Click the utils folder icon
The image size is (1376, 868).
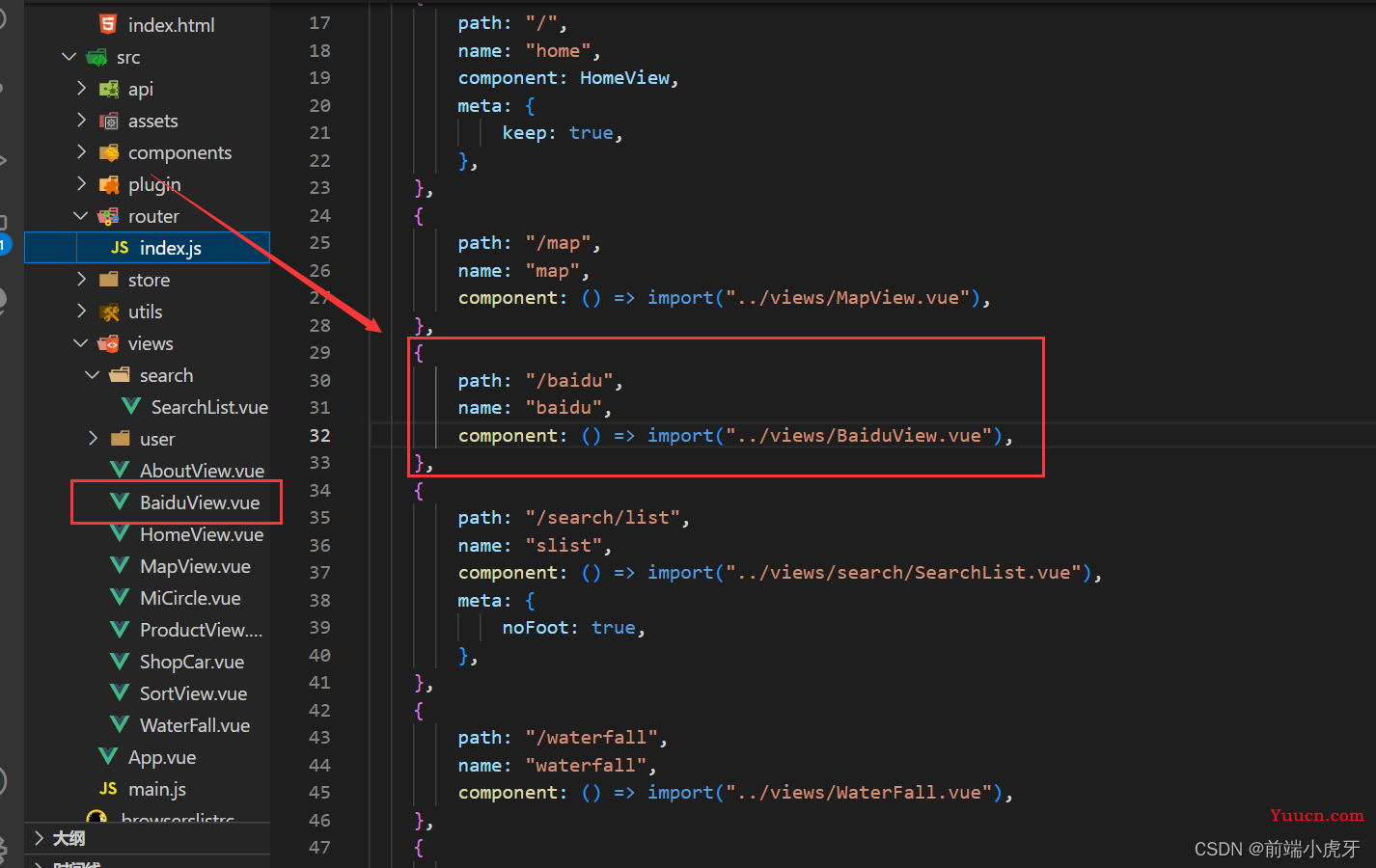click(x=109, y=312)
